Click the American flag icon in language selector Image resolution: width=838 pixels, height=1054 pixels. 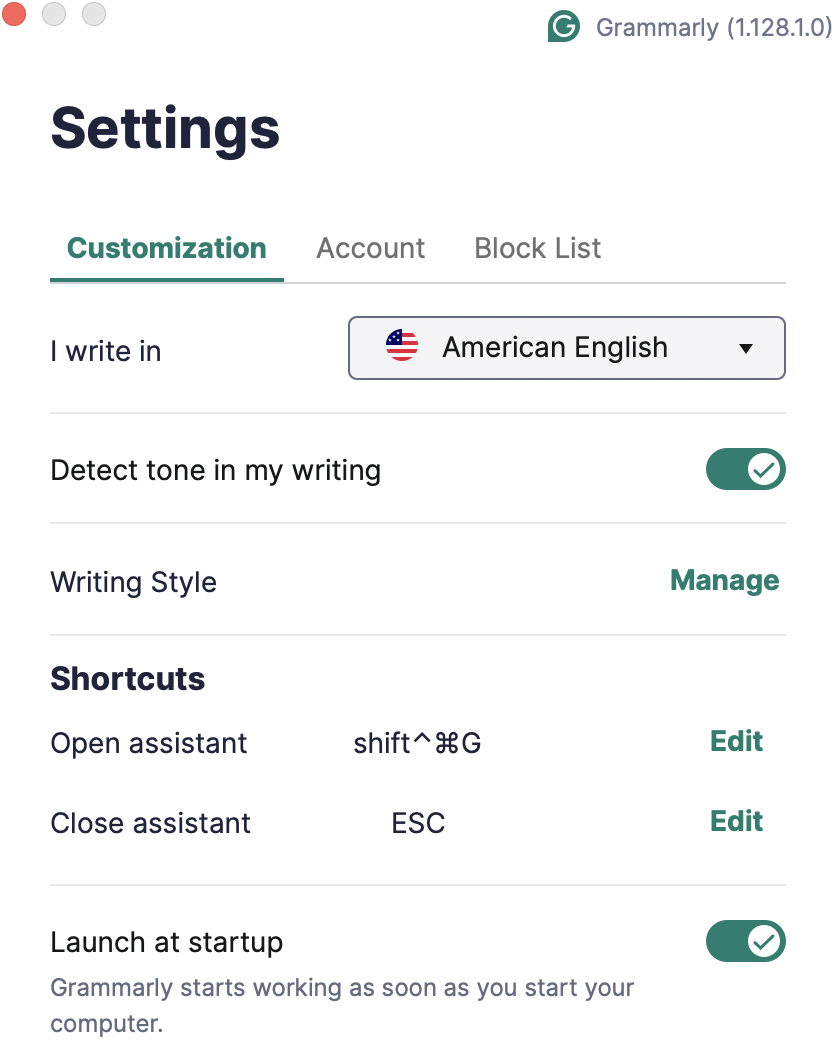tap(401, 345)
